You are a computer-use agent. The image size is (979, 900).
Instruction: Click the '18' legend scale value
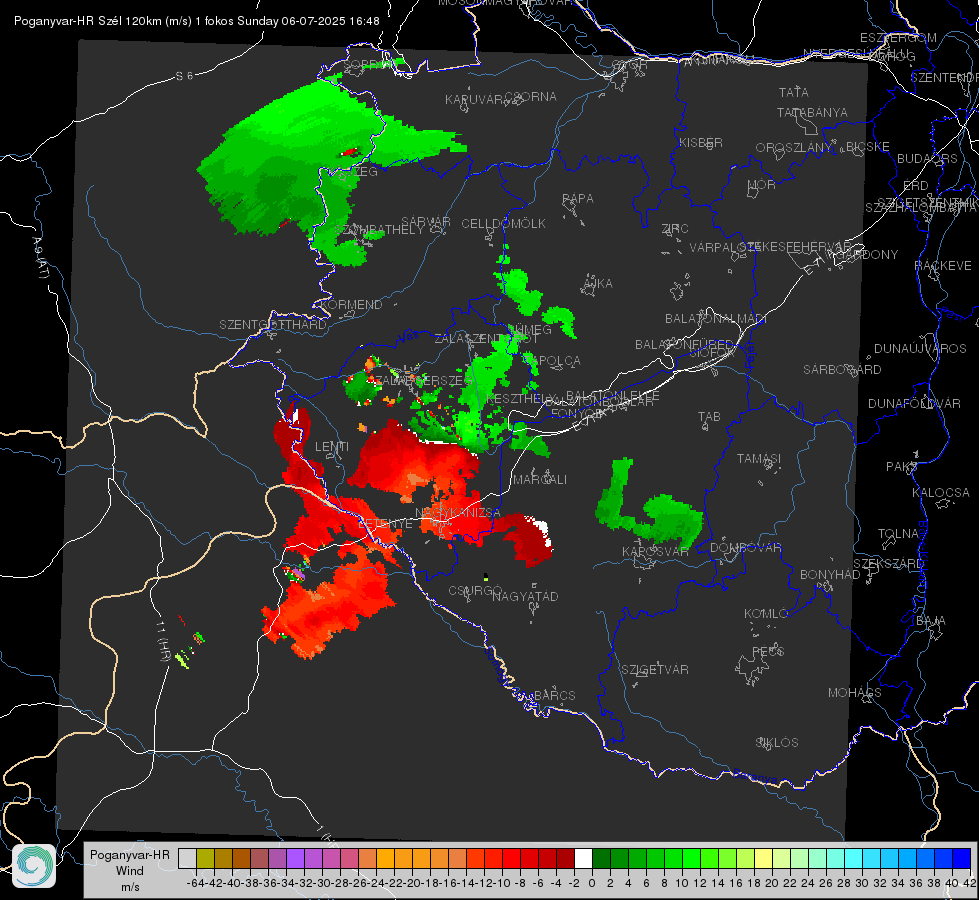tap(754, 883)
